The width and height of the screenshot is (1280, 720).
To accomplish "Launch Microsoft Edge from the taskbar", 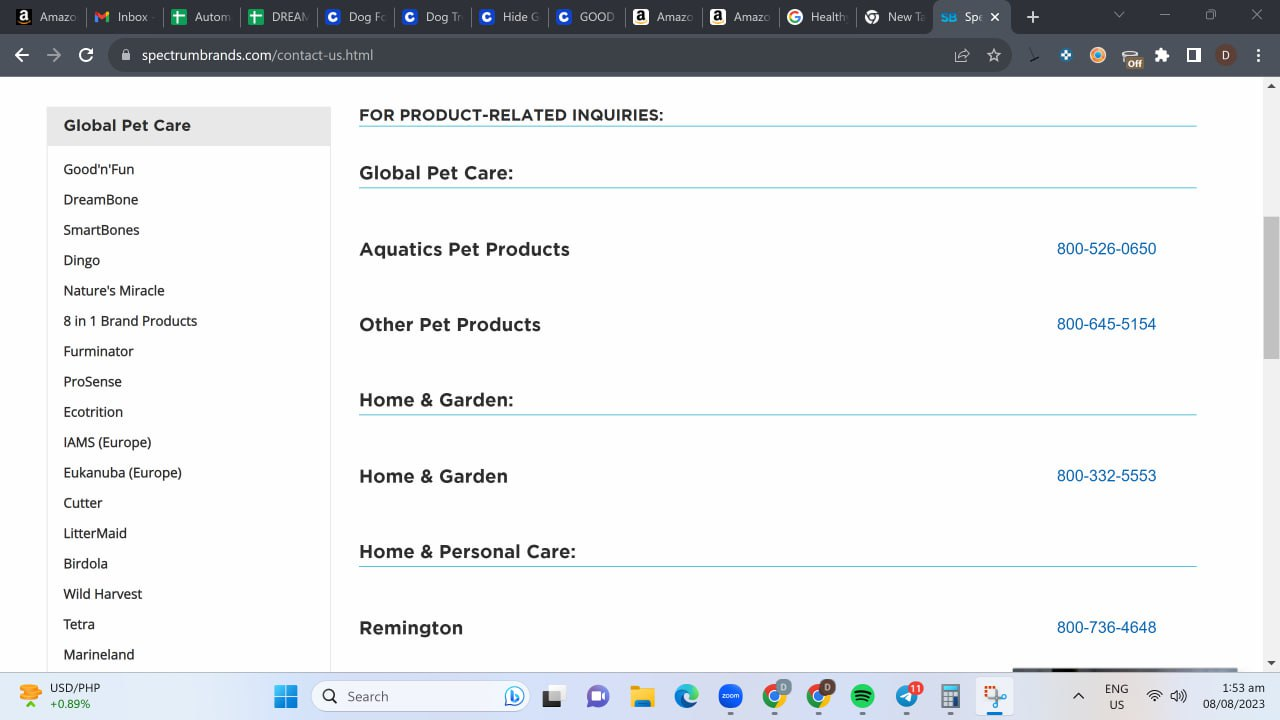I will pos(686,696).
